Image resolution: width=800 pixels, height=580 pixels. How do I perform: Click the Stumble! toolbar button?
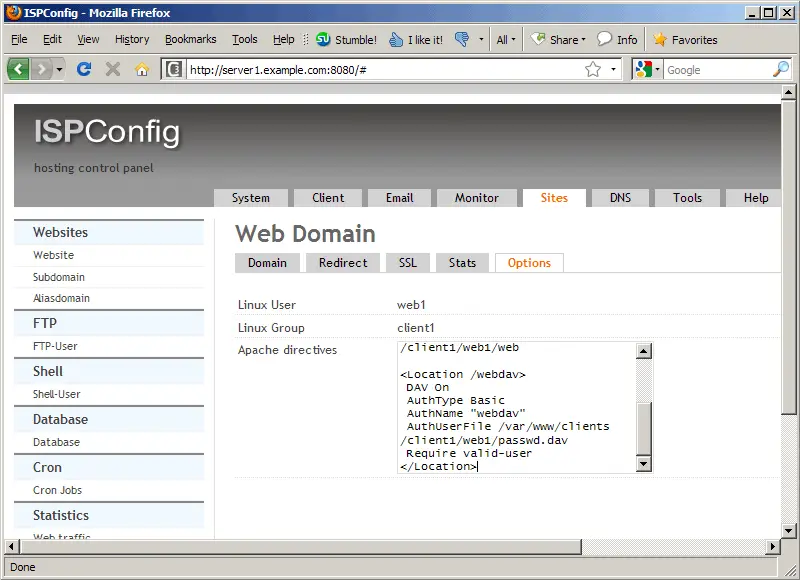point(346,39)
